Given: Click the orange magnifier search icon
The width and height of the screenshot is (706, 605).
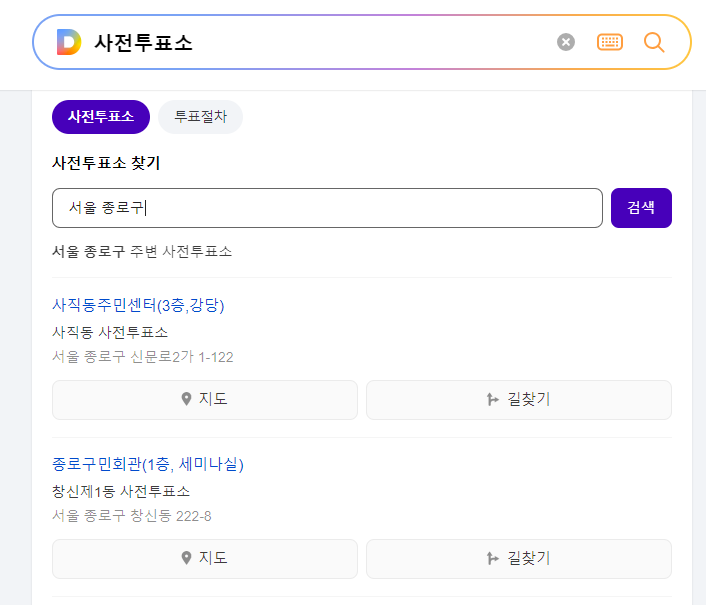Looking at the screenshot, I should 654,42.
